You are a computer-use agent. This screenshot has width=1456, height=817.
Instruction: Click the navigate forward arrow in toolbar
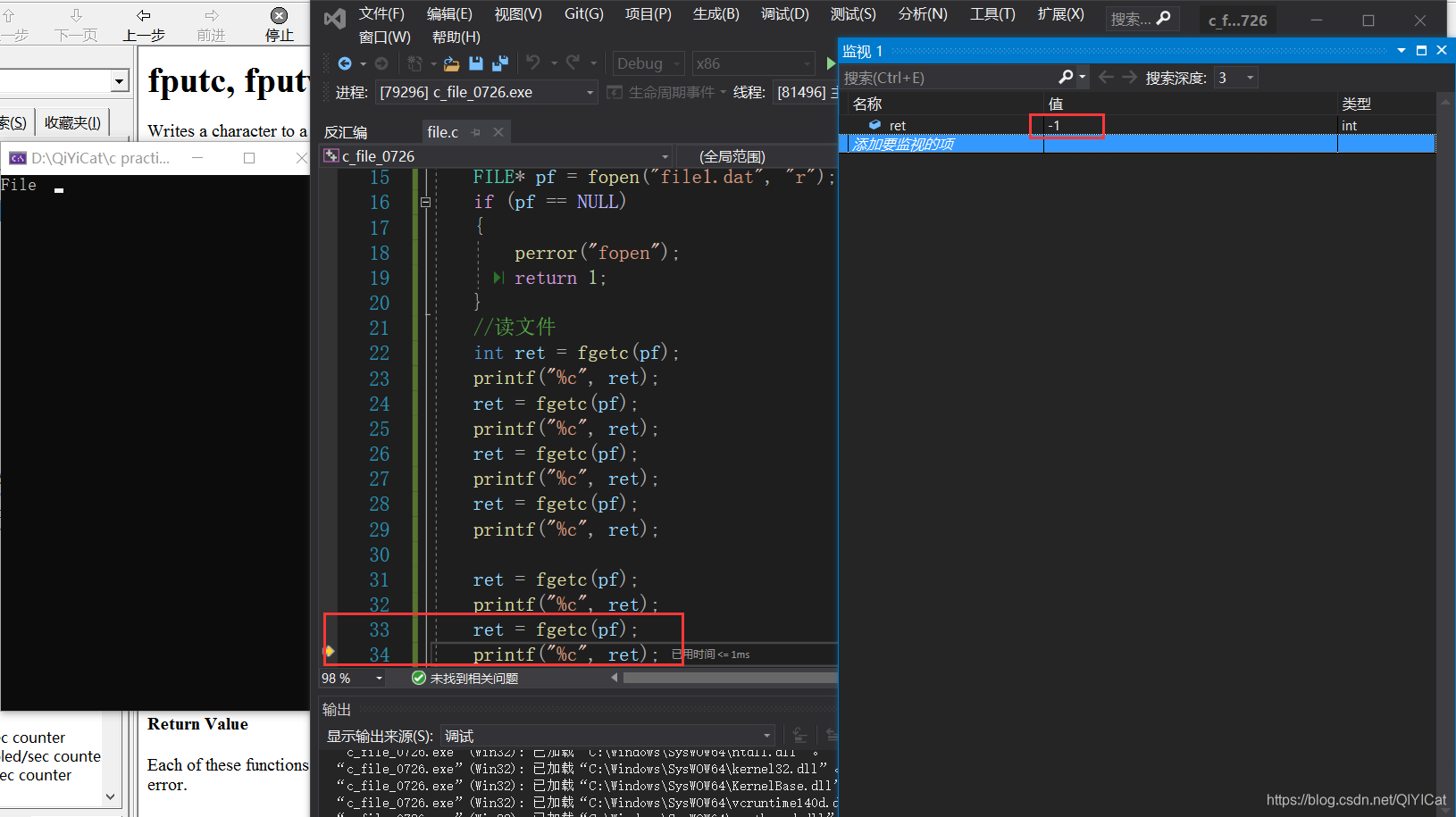[381, 63]
